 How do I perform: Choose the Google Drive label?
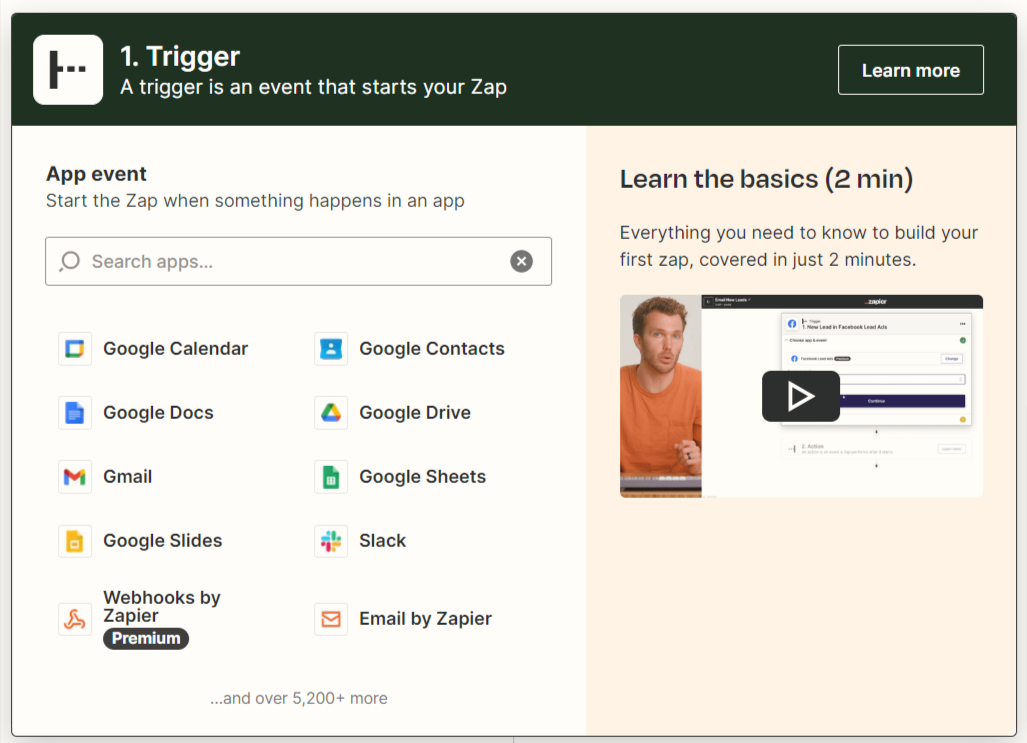pos(415,413)
